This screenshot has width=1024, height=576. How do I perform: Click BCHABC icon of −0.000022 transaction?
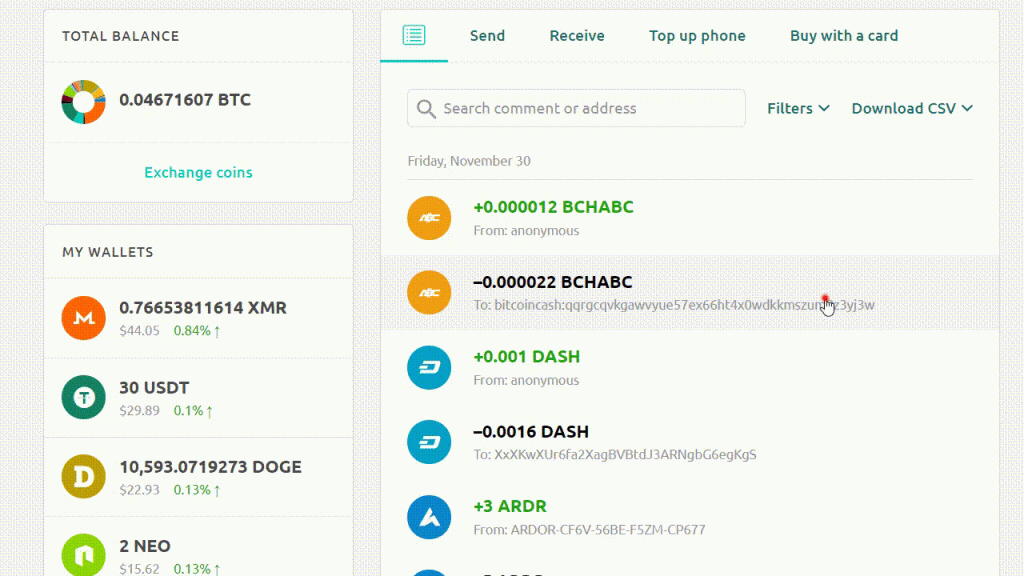point(429,293)
